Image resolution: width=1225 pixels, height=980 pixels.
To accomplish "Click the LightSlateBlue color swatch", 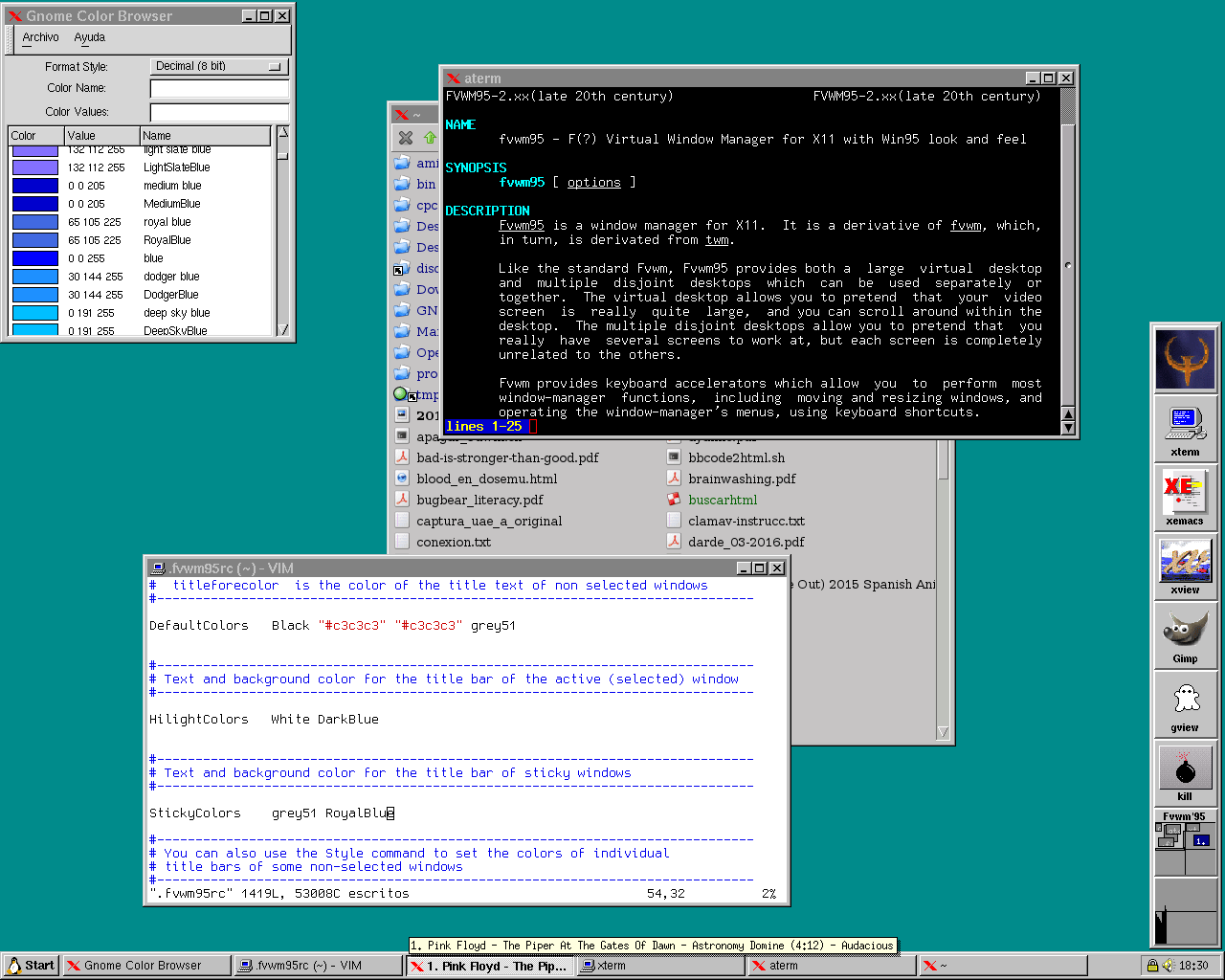I will (x=35, y=167).
